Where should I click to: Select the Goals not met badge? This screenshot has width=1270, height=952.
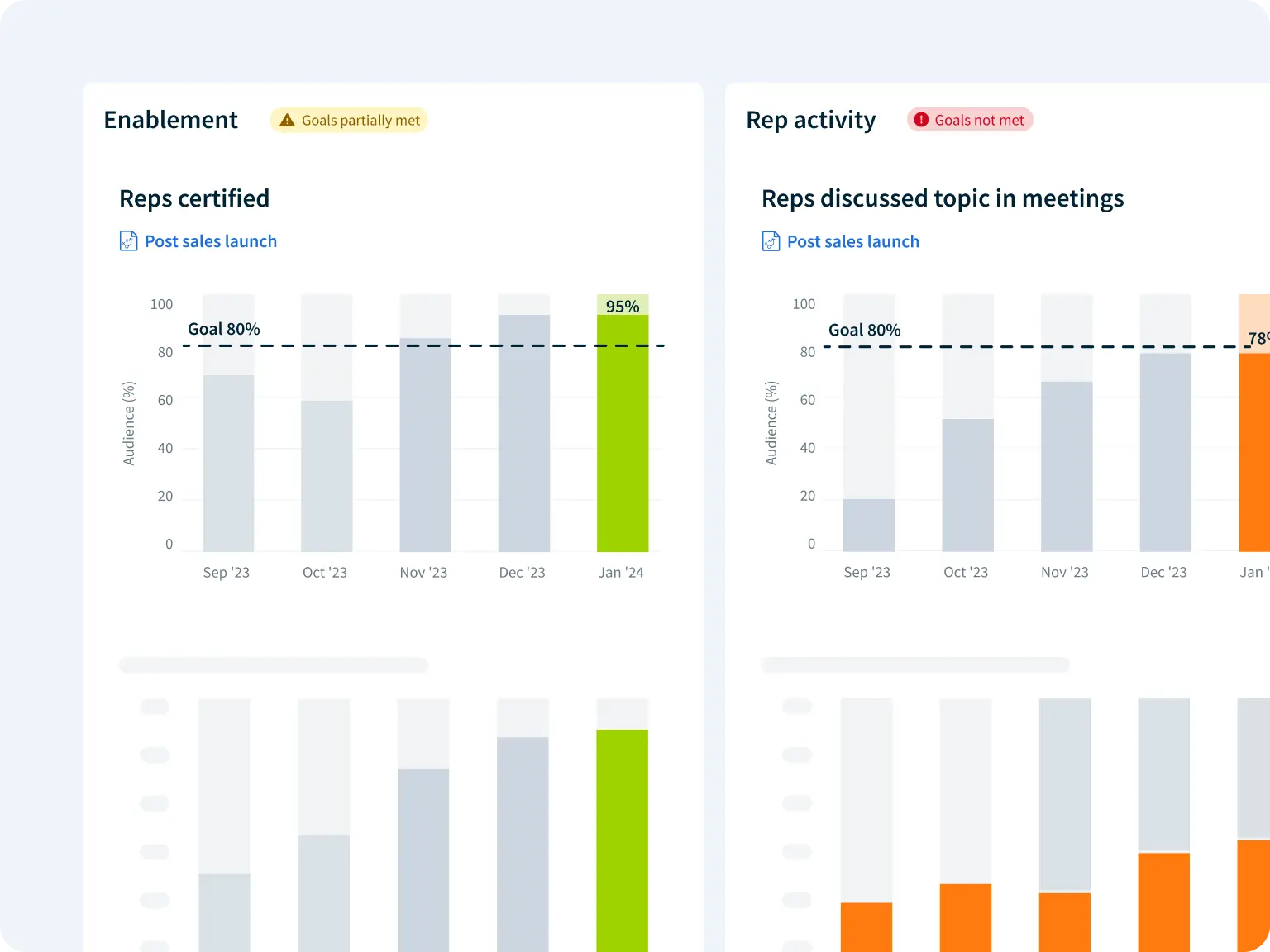click(x=970, y=120)
